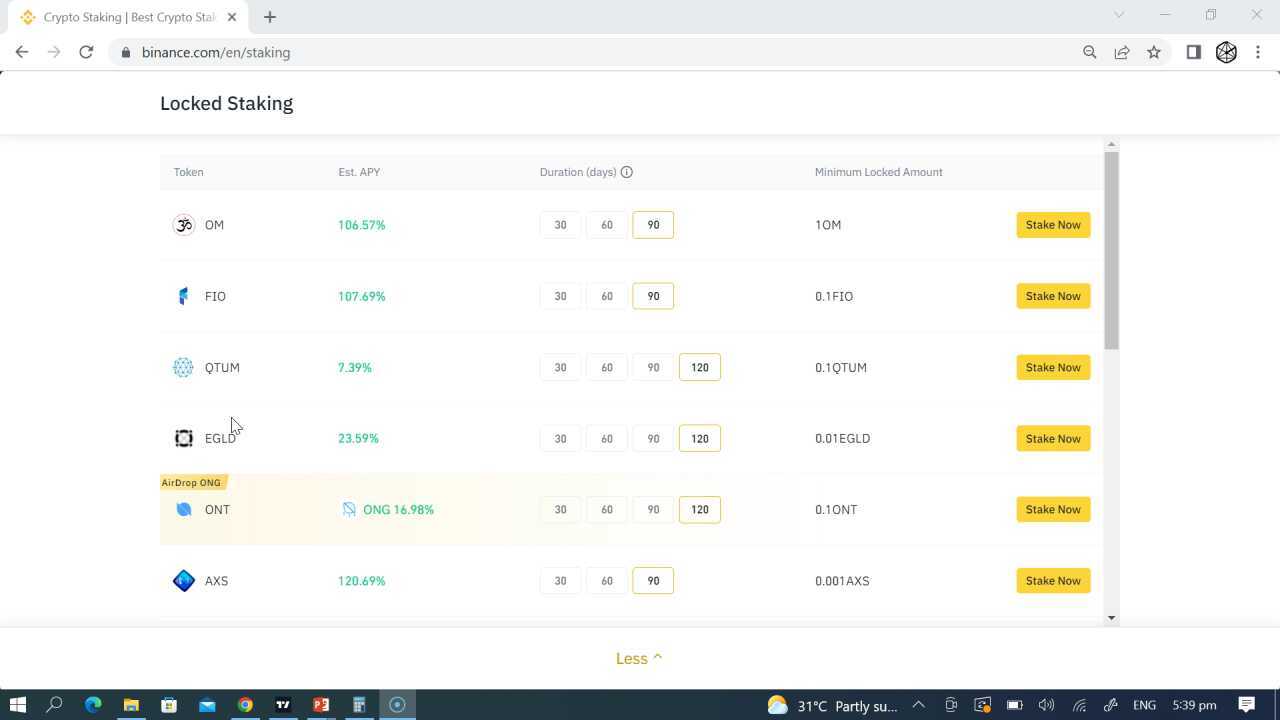The height and width of the screenshot is (720, 1280).
Task: Close the Crypto Staking tab
Action: coord(233,17)
